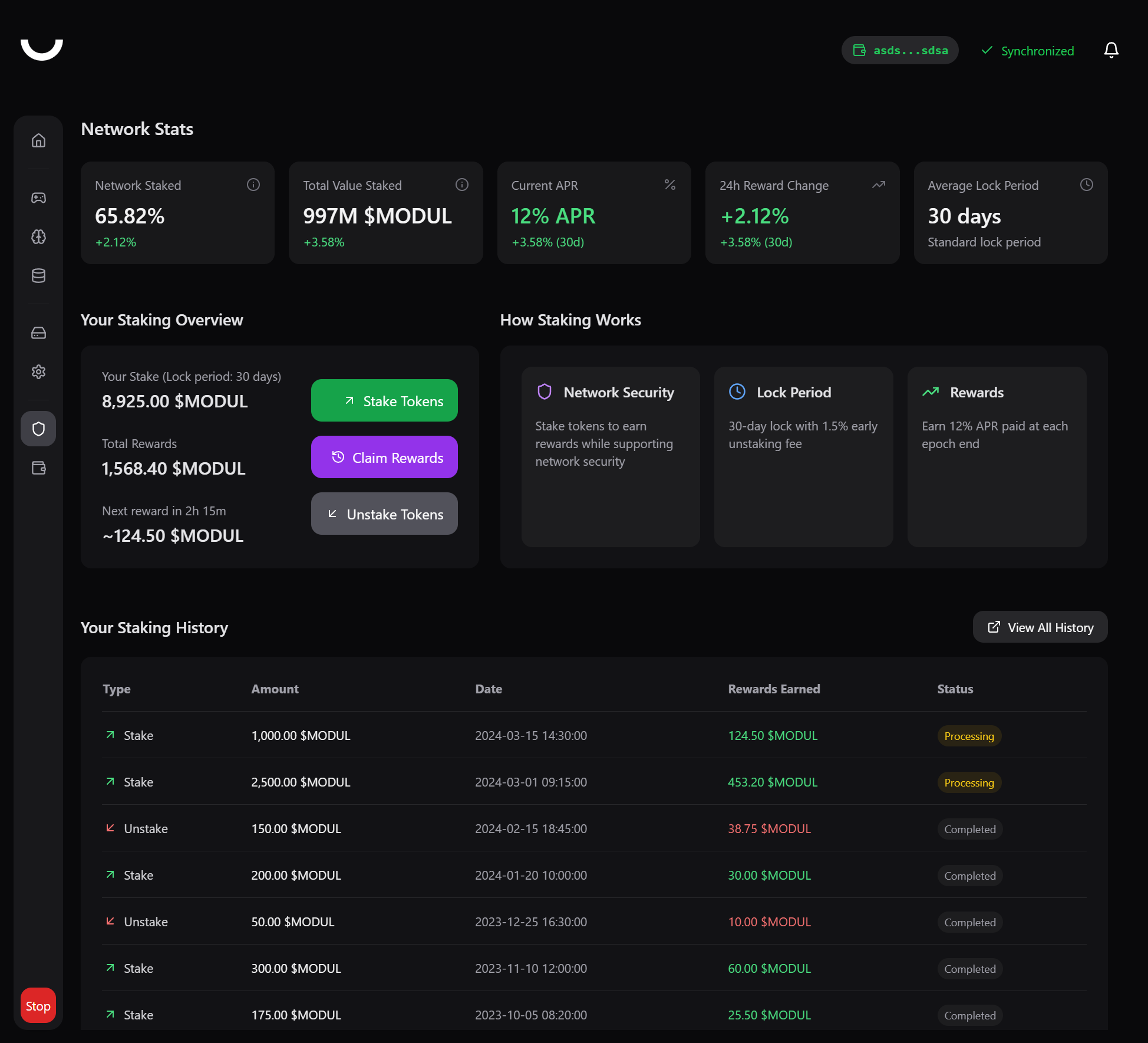Expand the Rewards card details

tap(997, 457)
